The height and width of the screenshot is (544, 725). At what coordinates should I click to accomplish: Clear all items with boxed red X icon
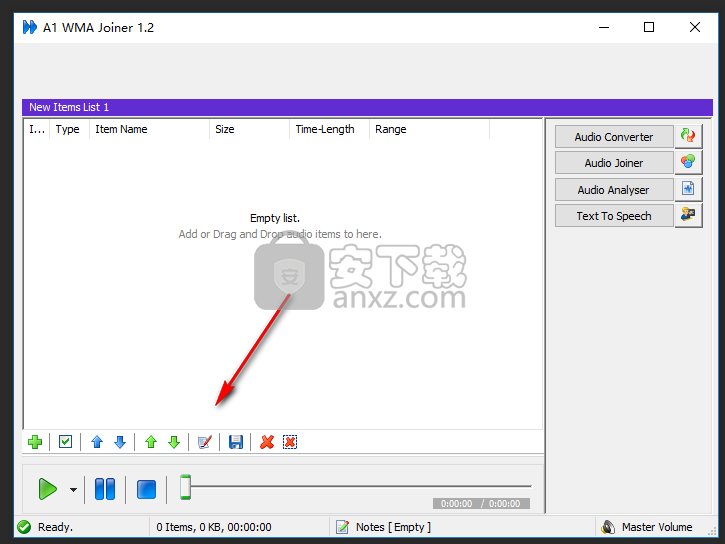(x=290, y=442)
